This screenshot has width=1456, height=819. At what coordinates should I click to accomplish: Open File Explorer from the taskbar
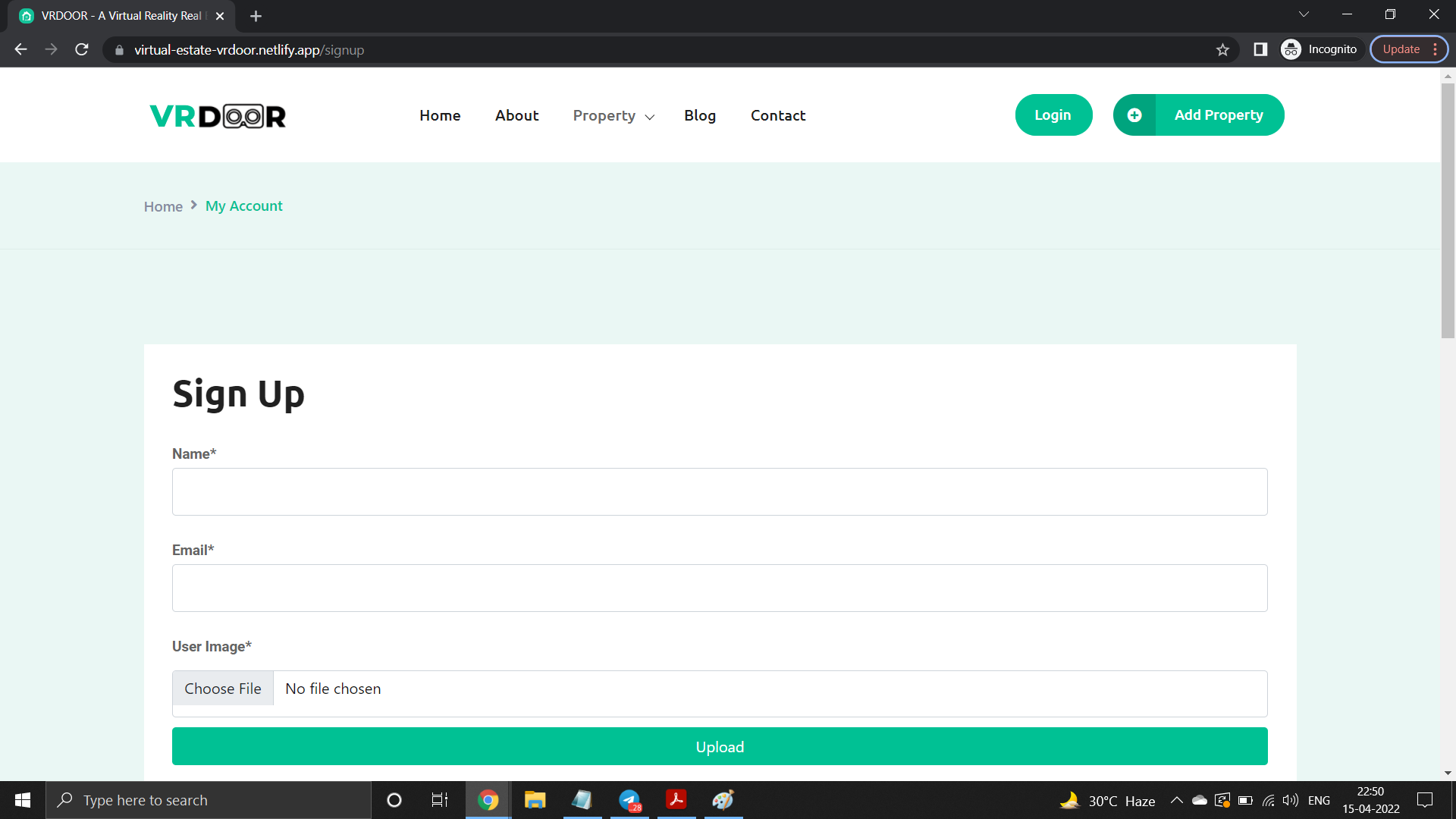(535, 800)
